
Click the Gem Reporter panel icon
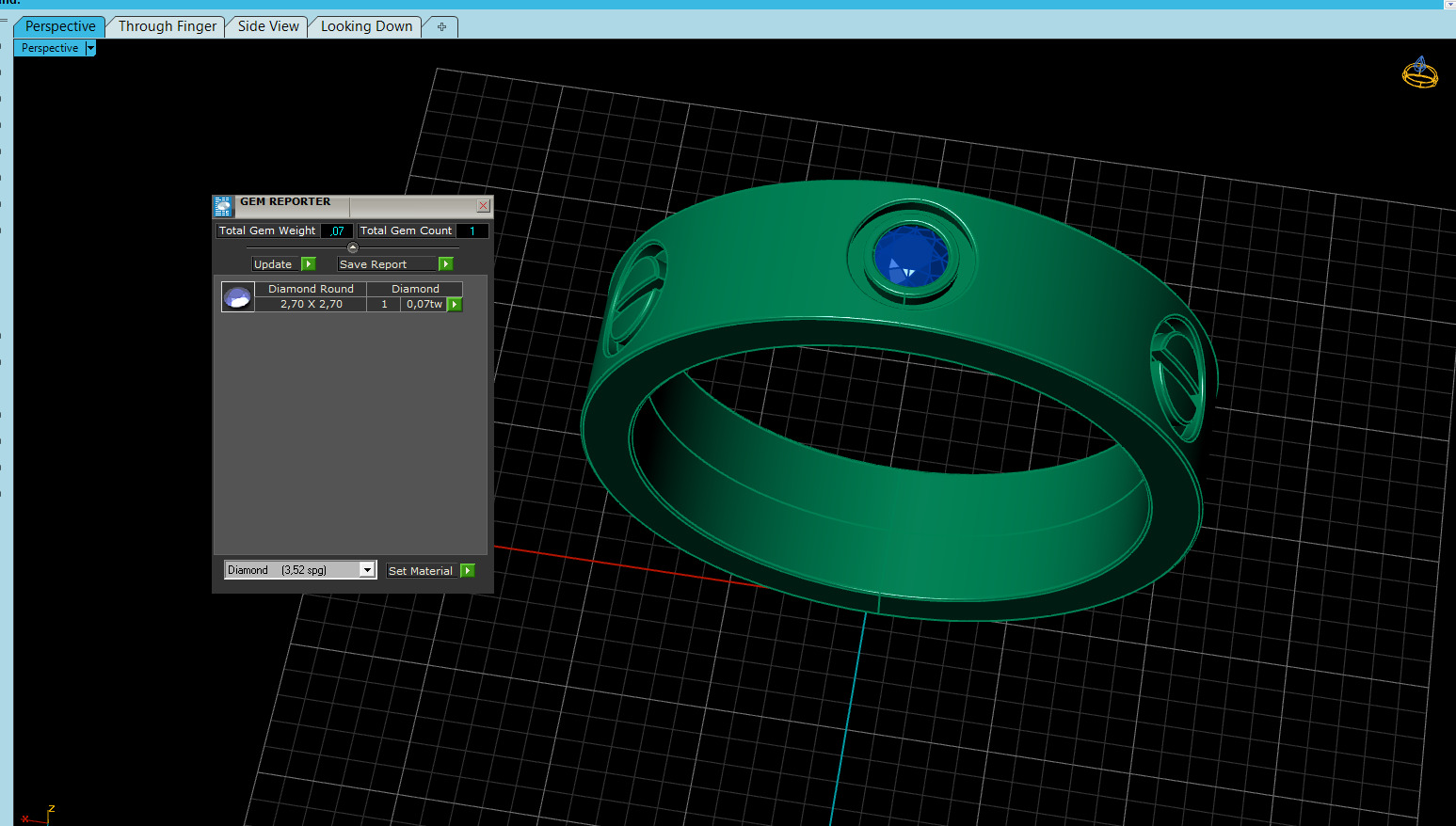(223, 206)
